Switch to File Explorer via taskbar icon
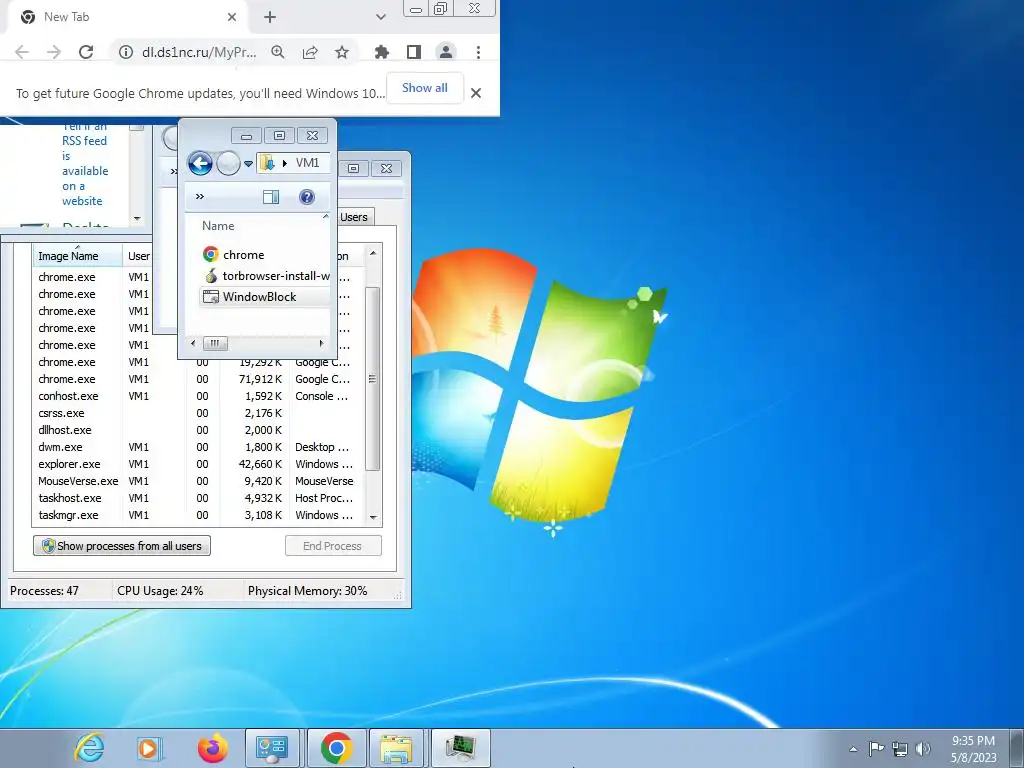The image size is (1024, 768). (x=396, y=748)
